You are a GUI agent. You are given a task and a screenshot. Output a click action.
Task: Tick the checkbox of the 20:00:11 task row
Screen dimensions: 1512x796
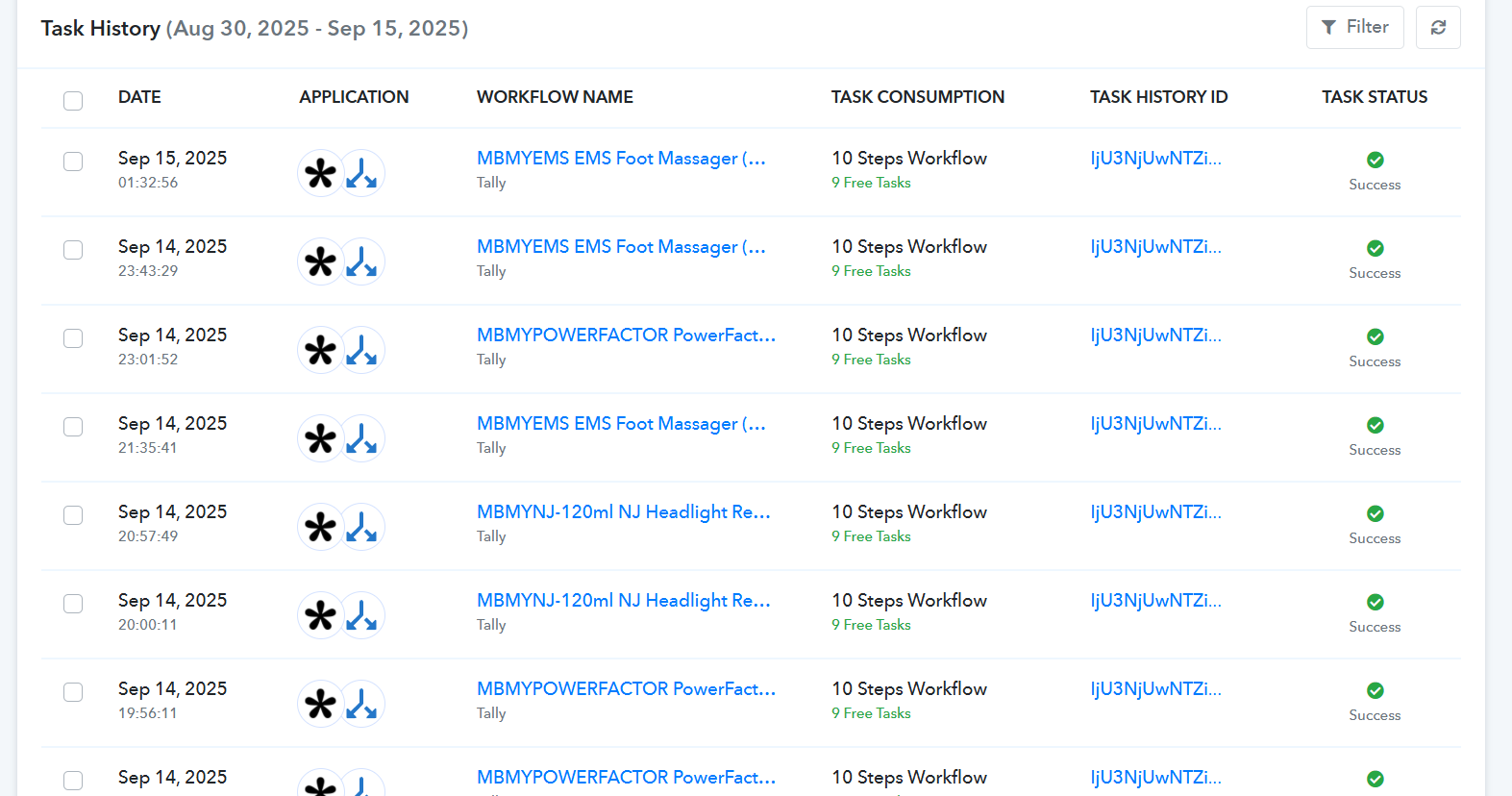(x=73, y=604)
